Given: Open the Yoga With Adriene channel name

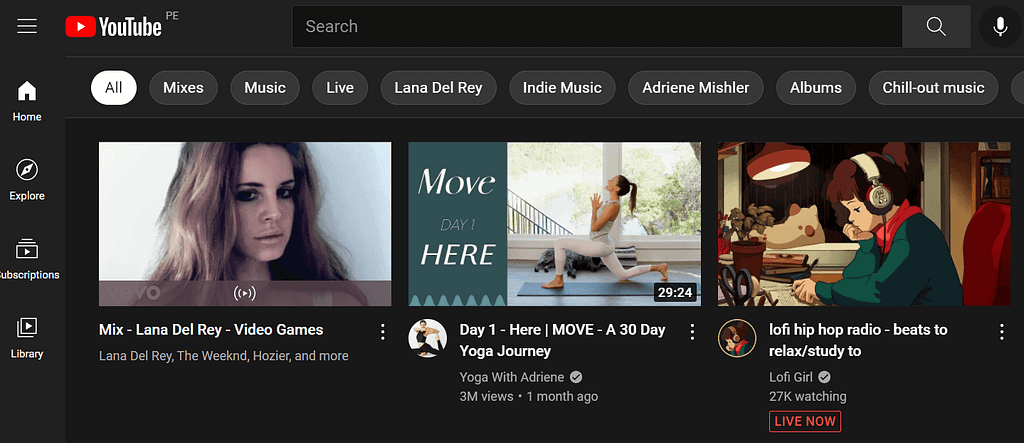Looking at the screenshot, I should click(511, 377).
